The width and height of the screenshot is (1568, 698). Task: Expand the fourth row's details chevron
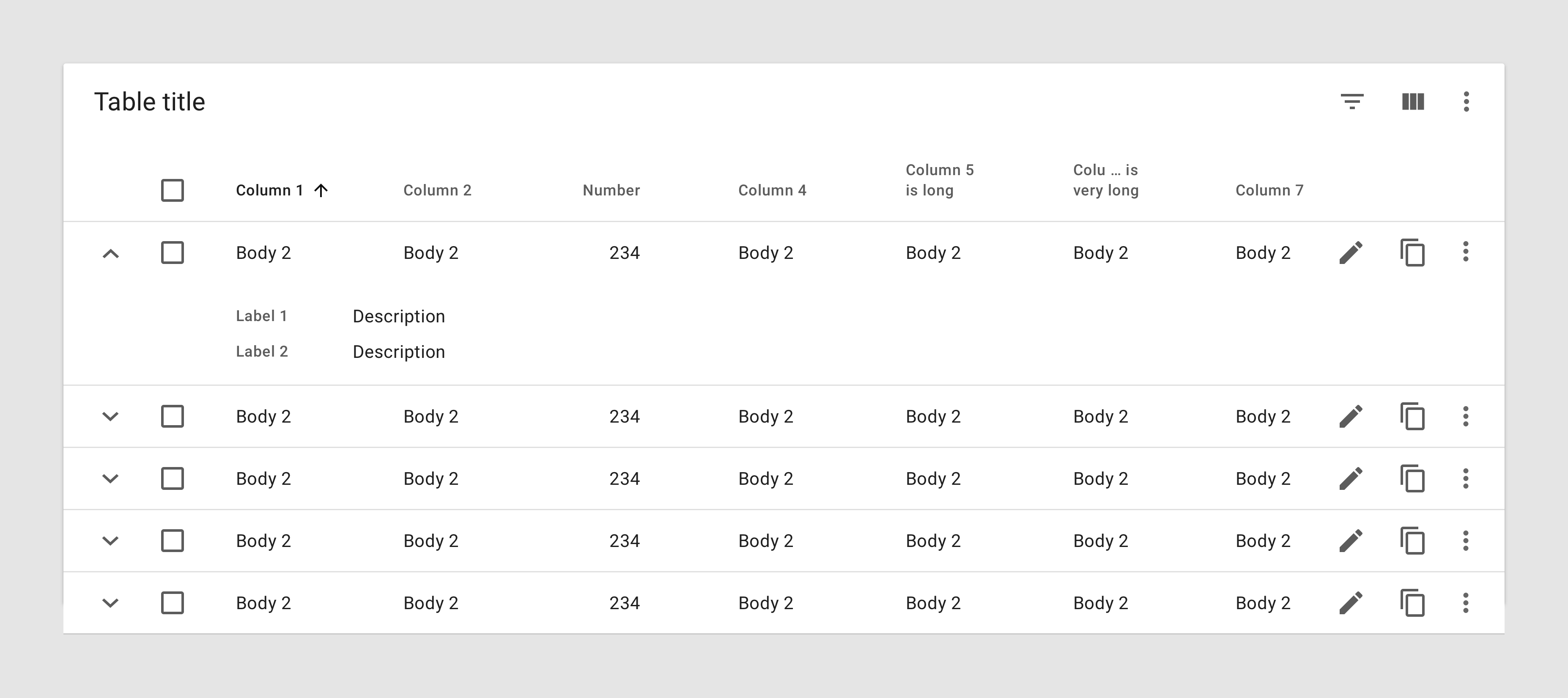point(110,541)
